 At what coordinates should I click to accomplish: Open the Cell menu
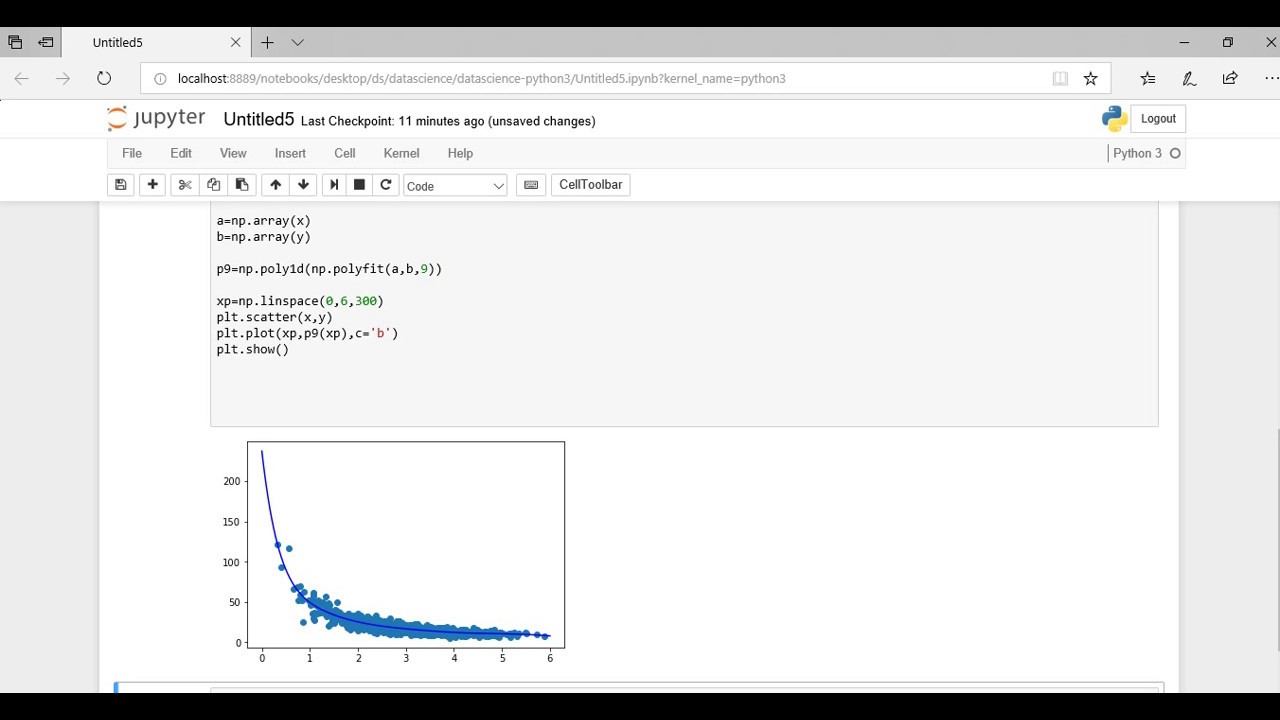[x=345, y=153]
